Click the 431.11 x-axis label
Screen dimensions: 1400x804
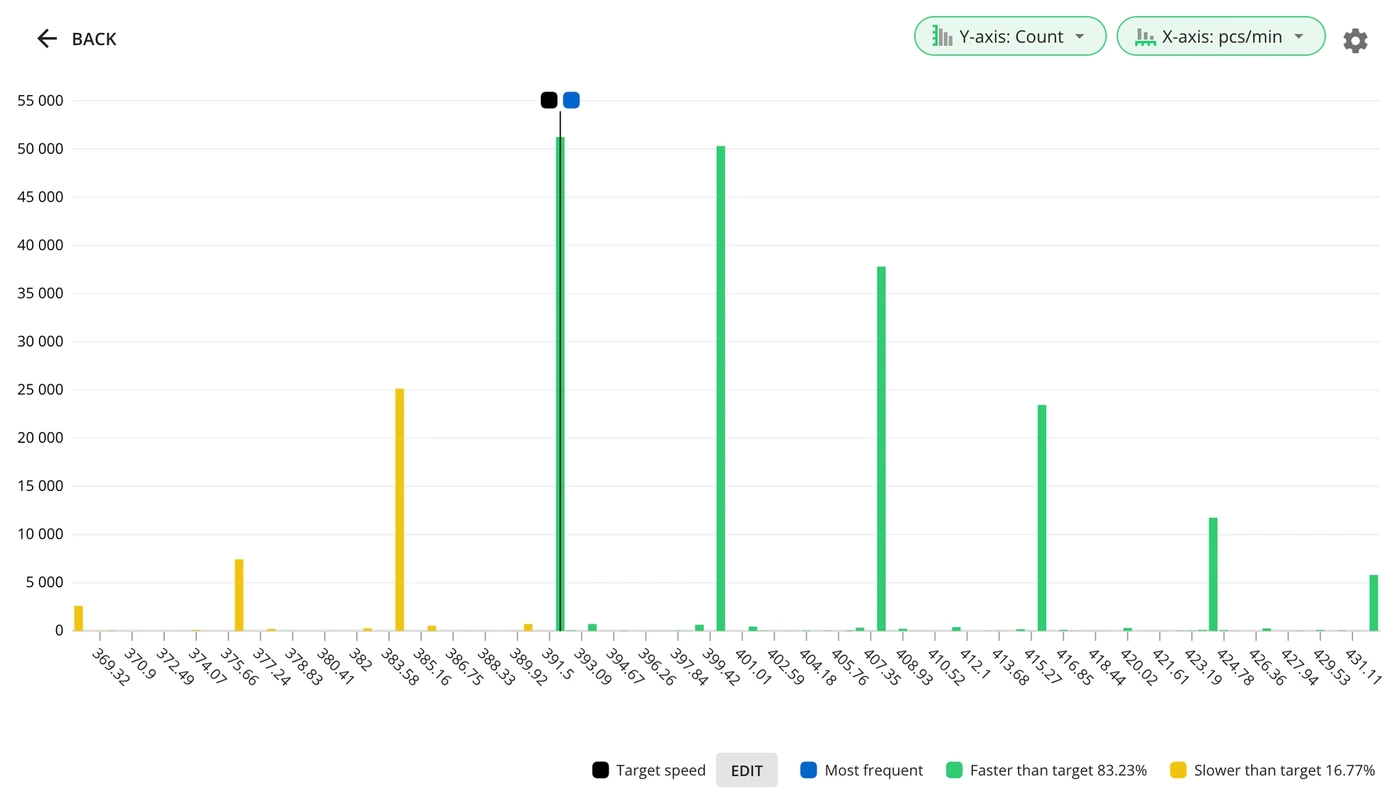coord(1362,667)
